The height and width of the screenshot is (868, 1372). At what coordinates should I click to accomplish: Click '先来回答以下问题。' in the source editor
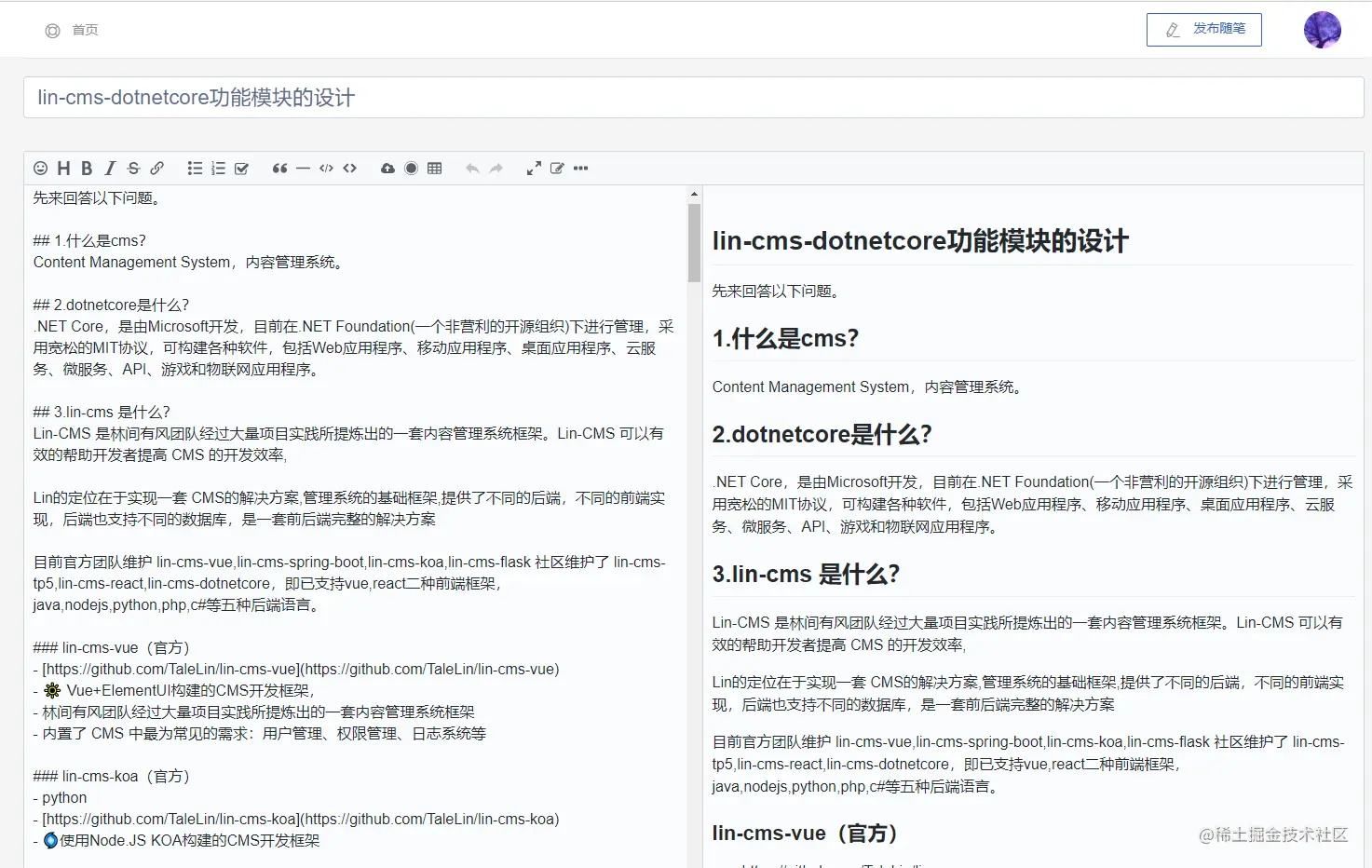[98, 198]
